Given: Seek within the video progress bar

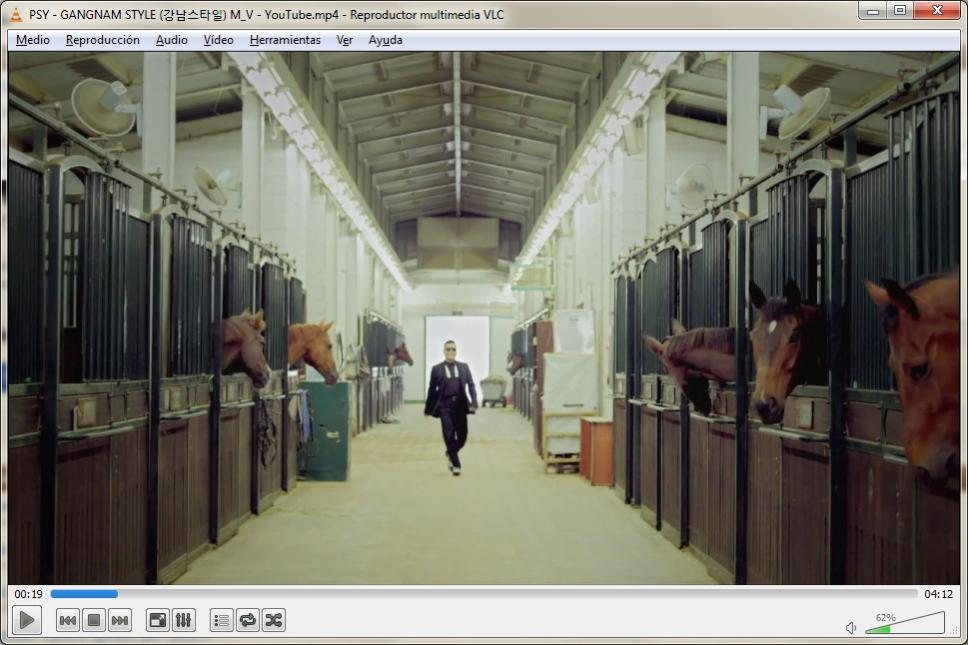Looking at the screenshot, I should coord(484,594).
